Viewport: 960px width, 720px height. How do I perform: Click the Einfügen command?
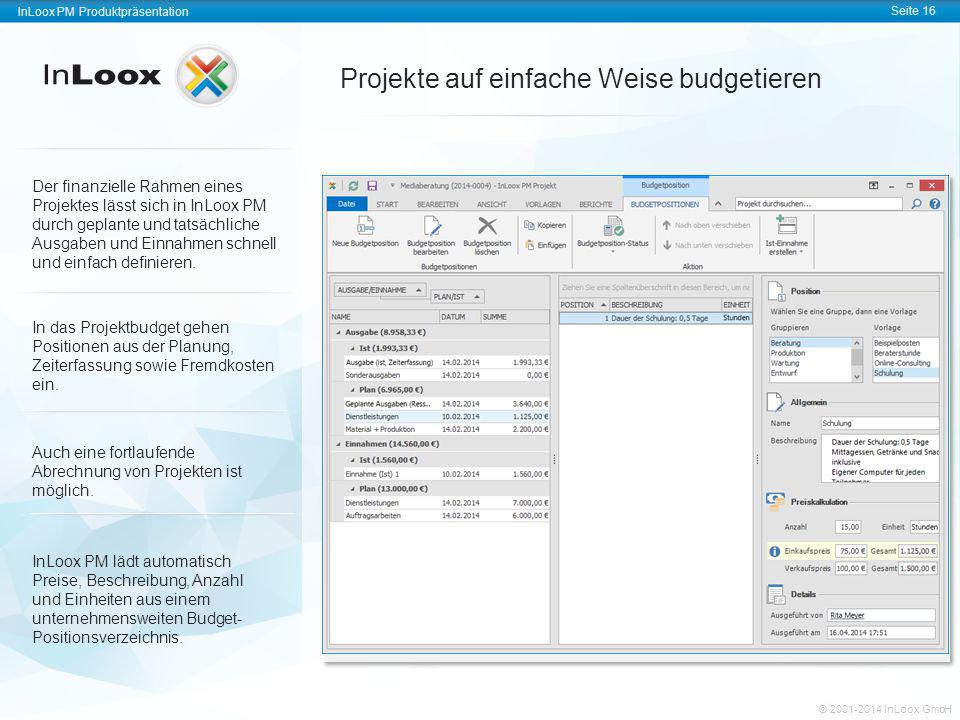pyautogui.click(x=545, y=245)
